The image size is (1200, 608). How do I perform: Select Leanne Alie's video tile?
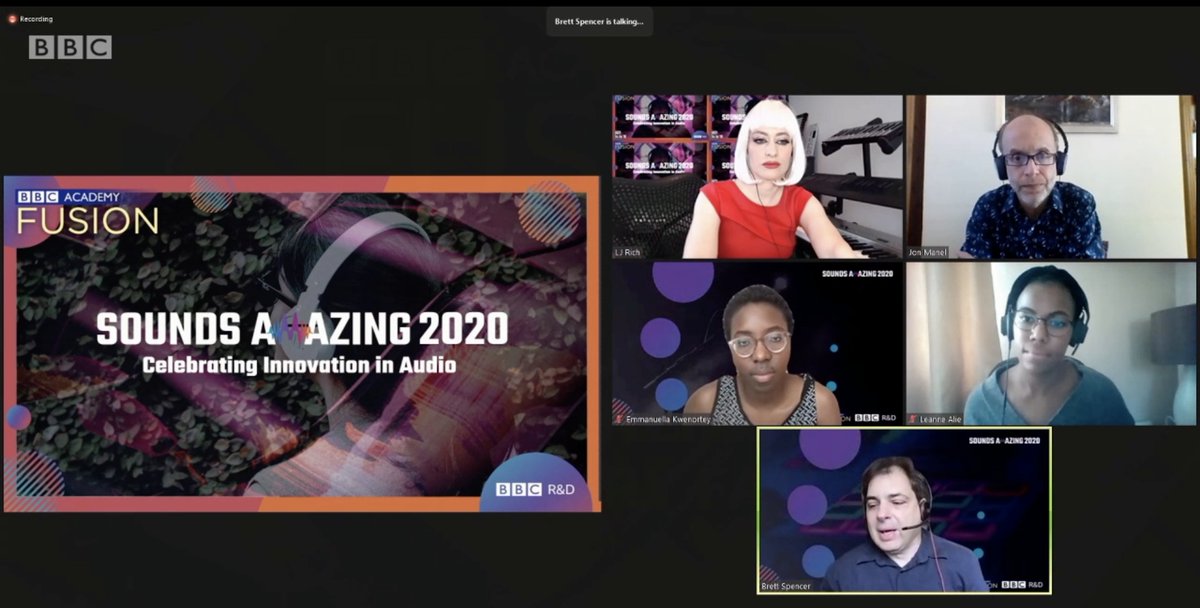1051,344
